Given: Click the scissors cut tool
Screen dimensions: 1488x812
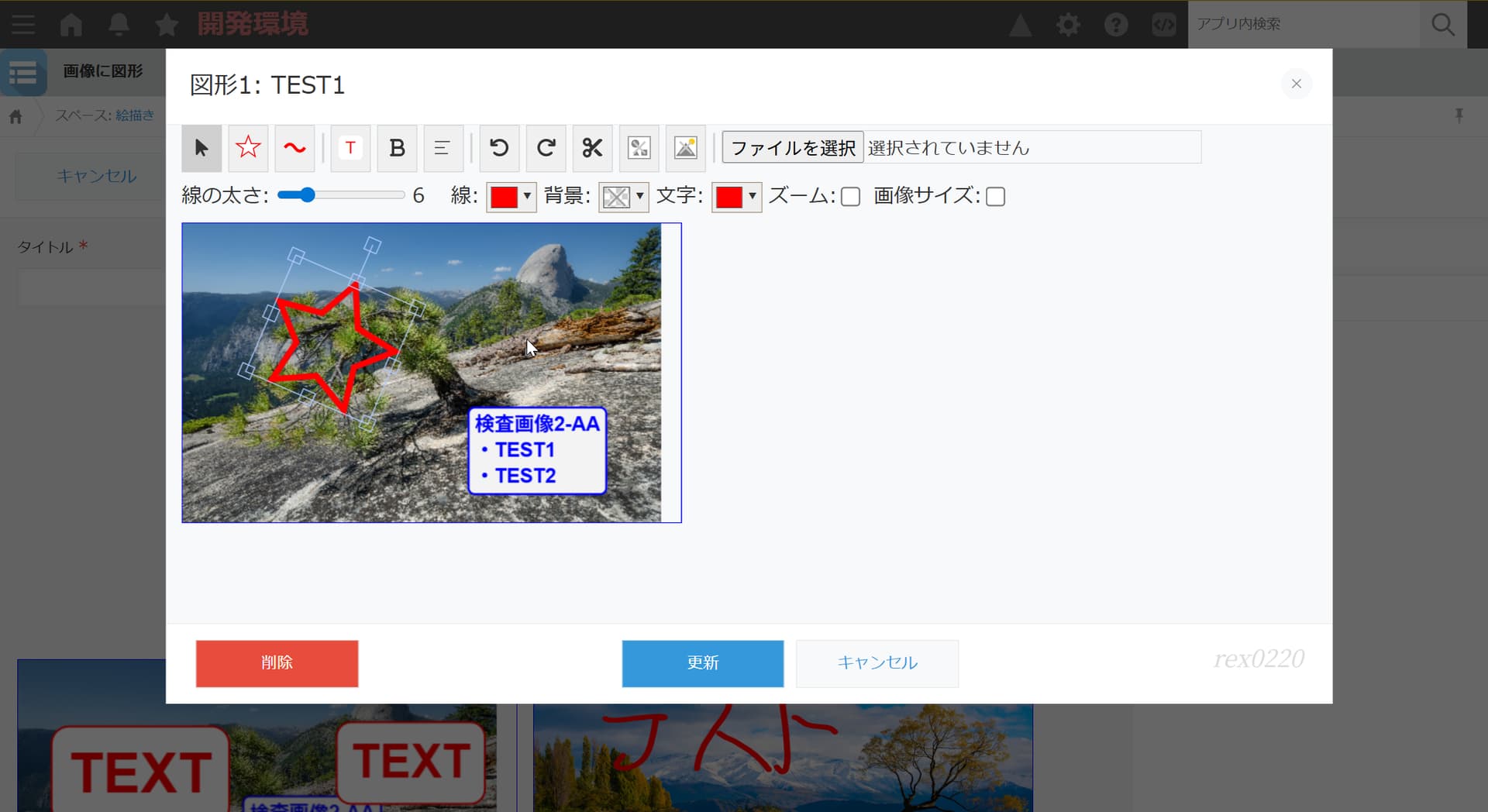Looking at the screenshot, I should pyautogui.click(x=592, y=148).
